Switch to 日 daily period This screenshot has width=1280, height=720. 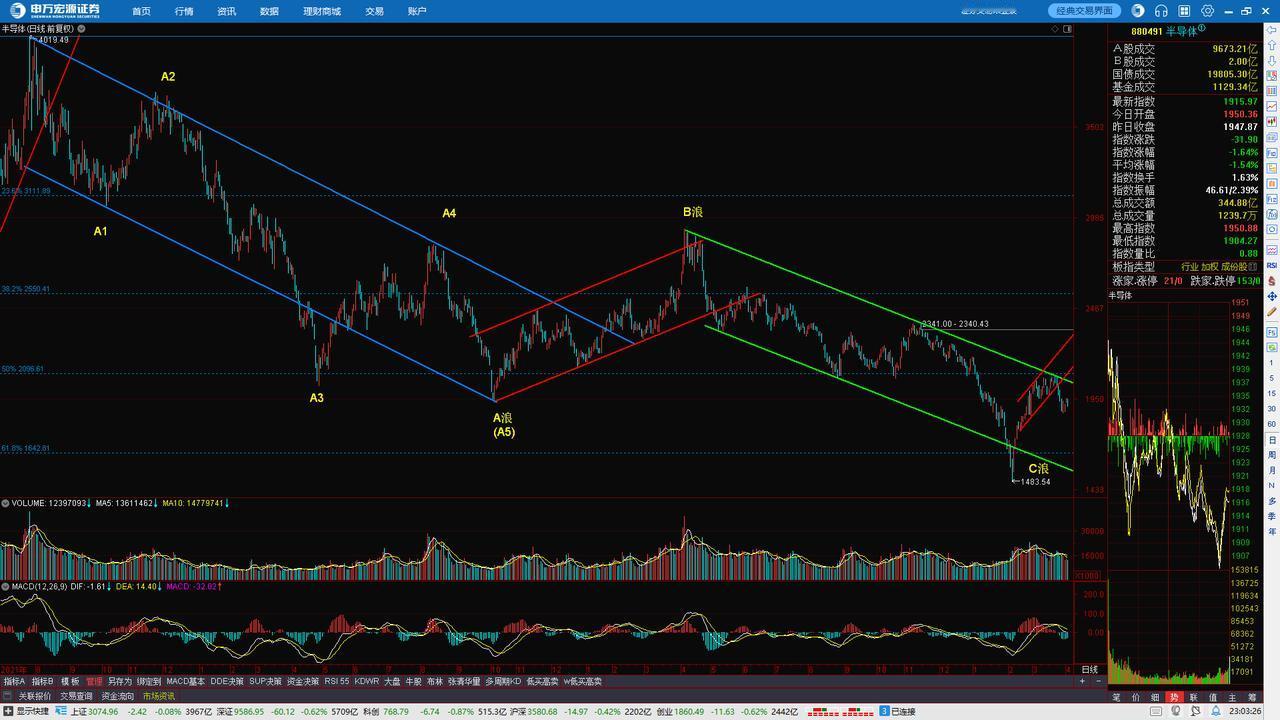1271,440
